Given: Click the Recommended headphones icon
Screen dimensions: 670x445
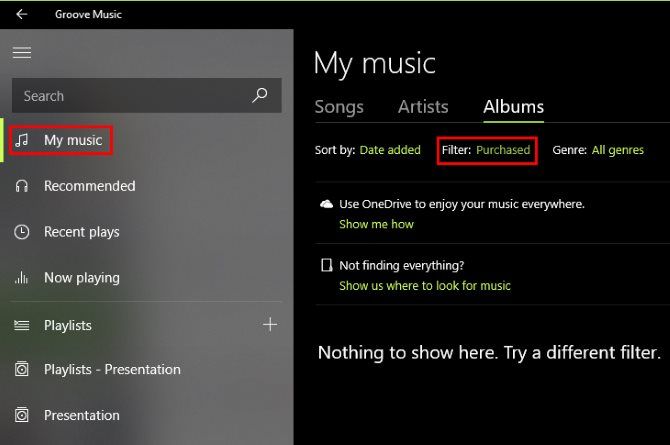Looking at the screenshot, I should (22, 186).
